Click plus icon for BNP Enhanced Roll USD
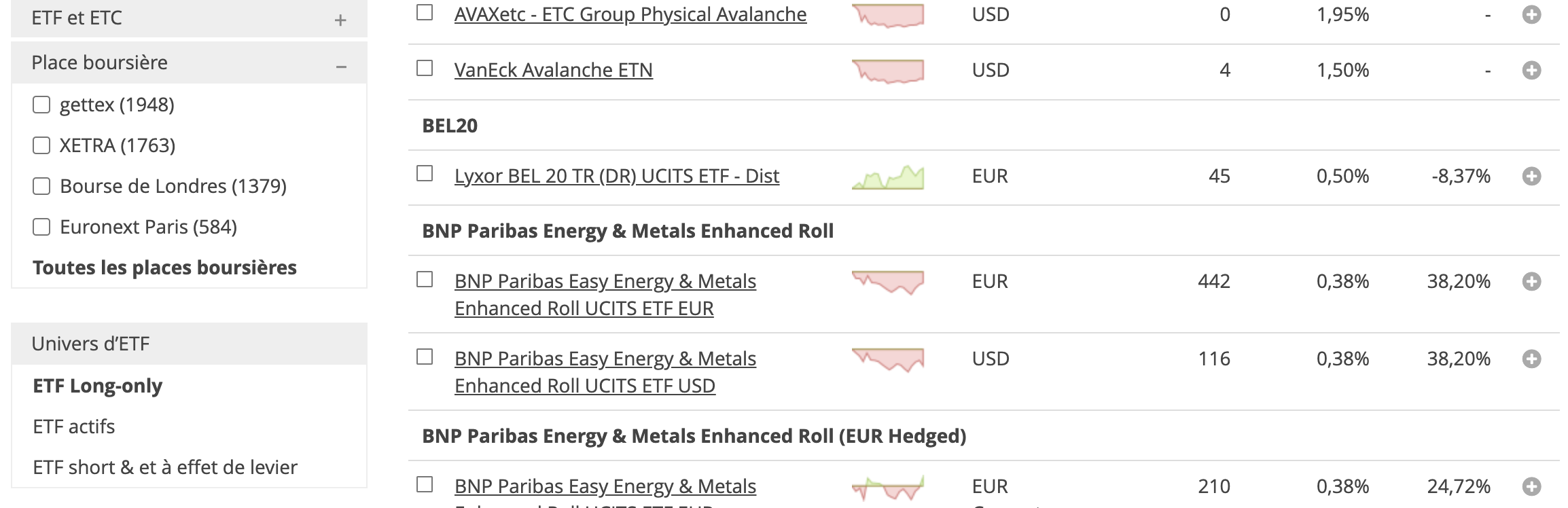The width and height of the screenshot is (1568, 508). [x=1531, y=359]
